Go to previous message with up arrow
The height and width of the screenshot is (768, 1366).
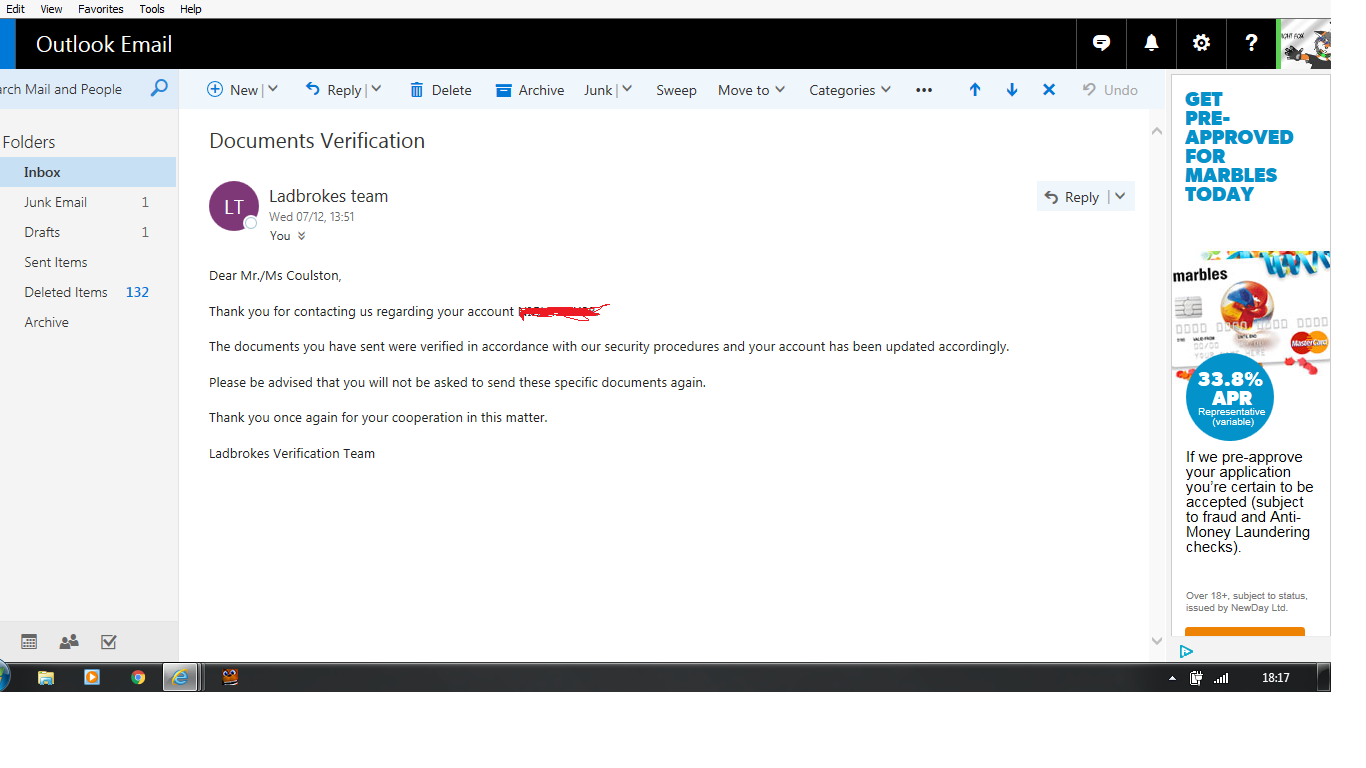pos(975,89)
